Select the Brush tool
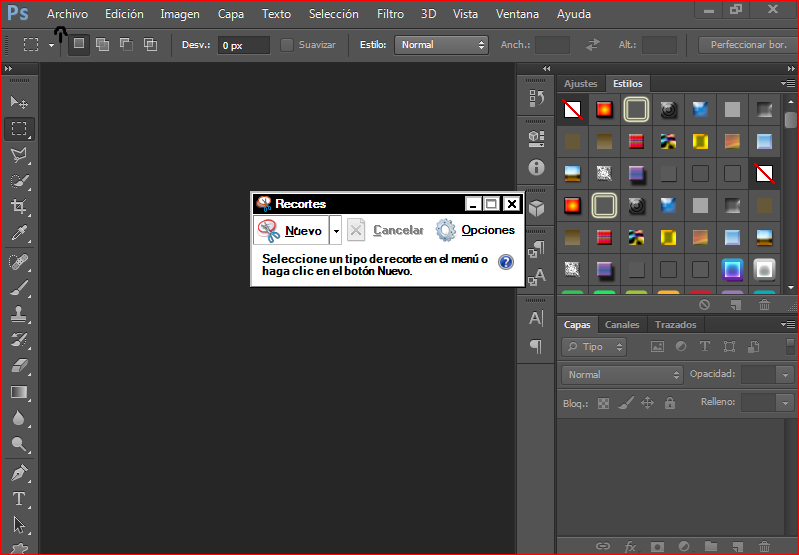This screenshot has width=799, height=555. [x=19, y=288]
